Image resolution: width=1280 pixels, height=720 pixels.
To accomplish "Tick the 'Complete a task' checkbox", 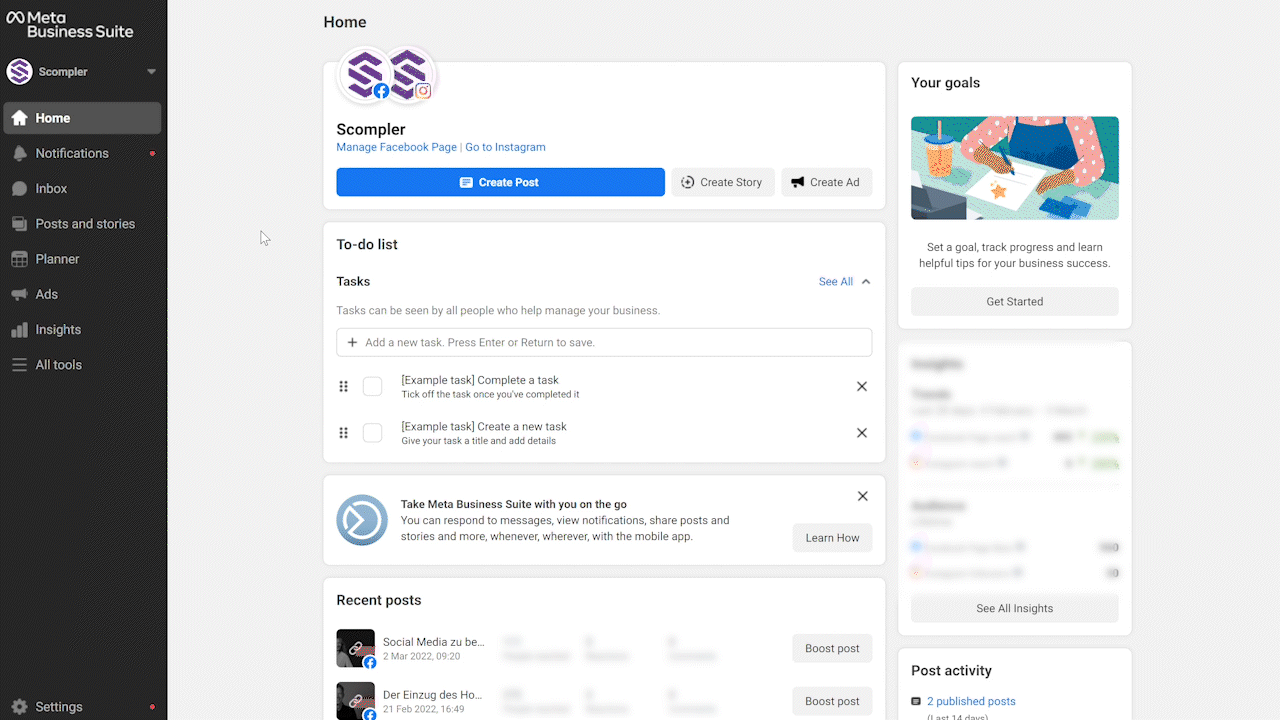I will (x=372, y=387).
